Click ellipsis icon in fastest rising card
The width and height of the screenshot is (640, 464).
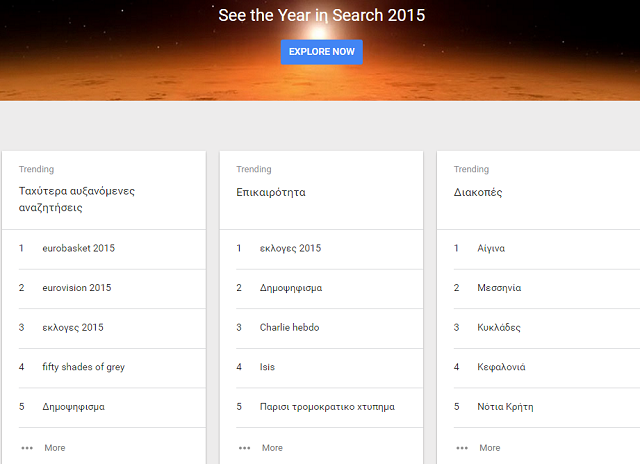click(27, 448)
